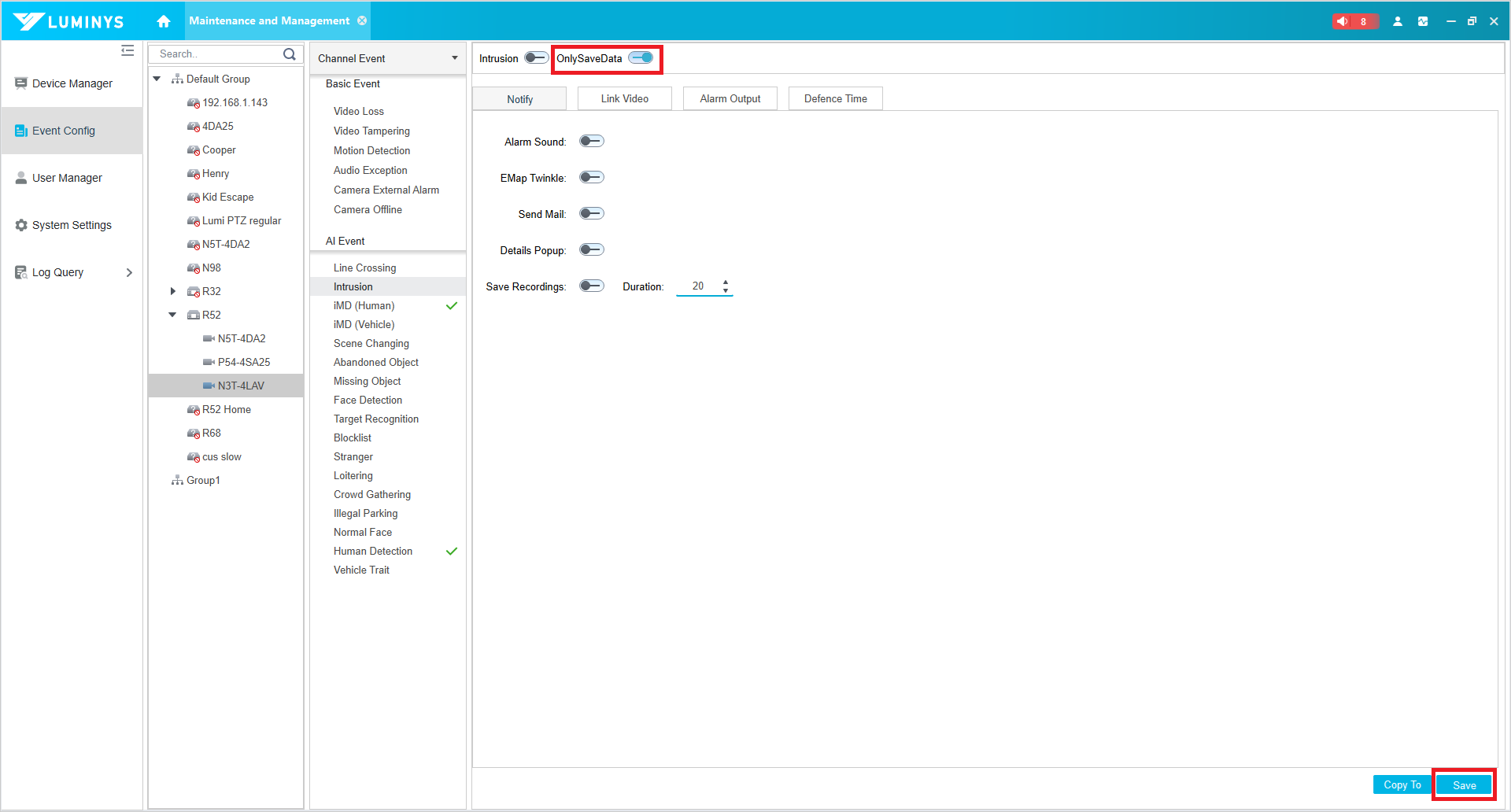Expand the R32 device tree node
This screenshot has height=812, width=1511.
click(173, 291)
